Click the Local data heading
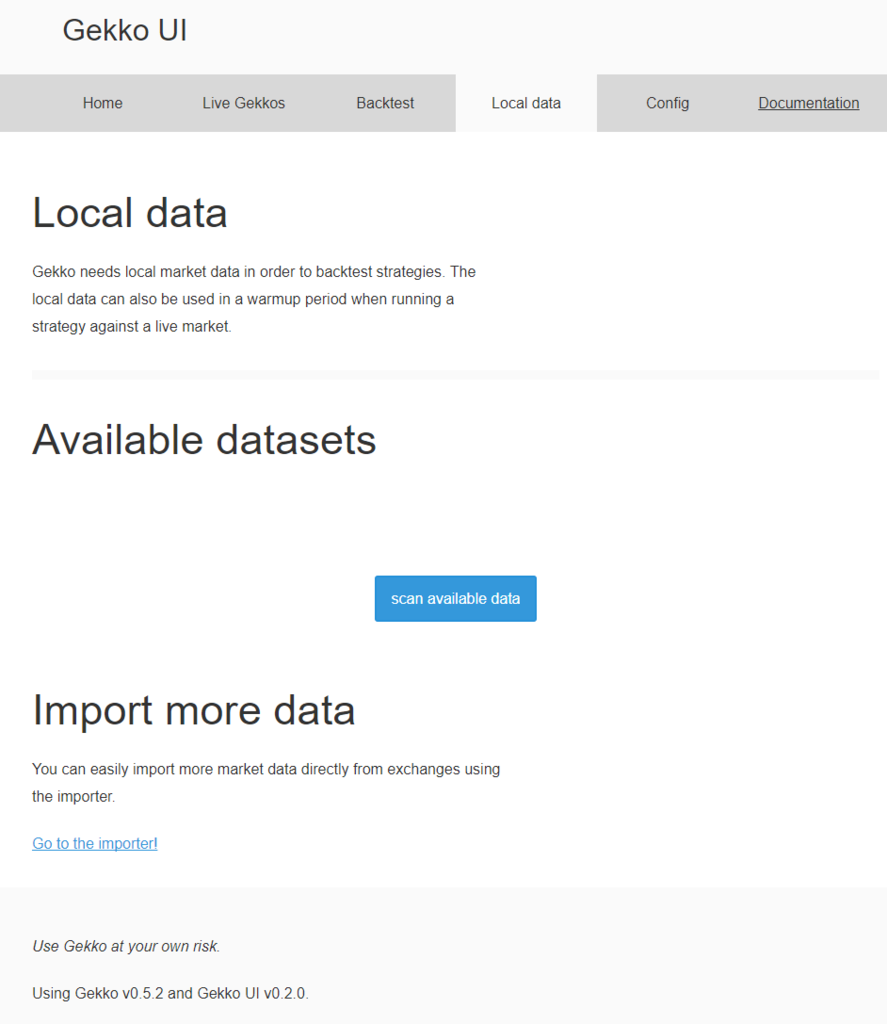 coord(130,213)
